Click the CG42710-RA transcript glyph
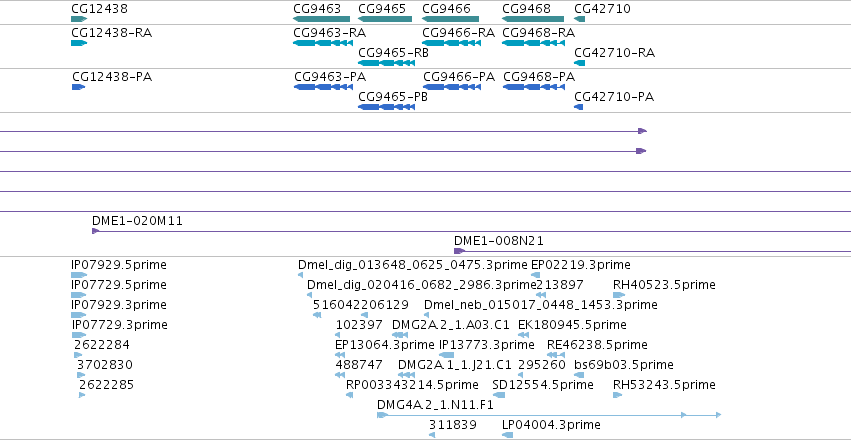 tap(580, 63)
